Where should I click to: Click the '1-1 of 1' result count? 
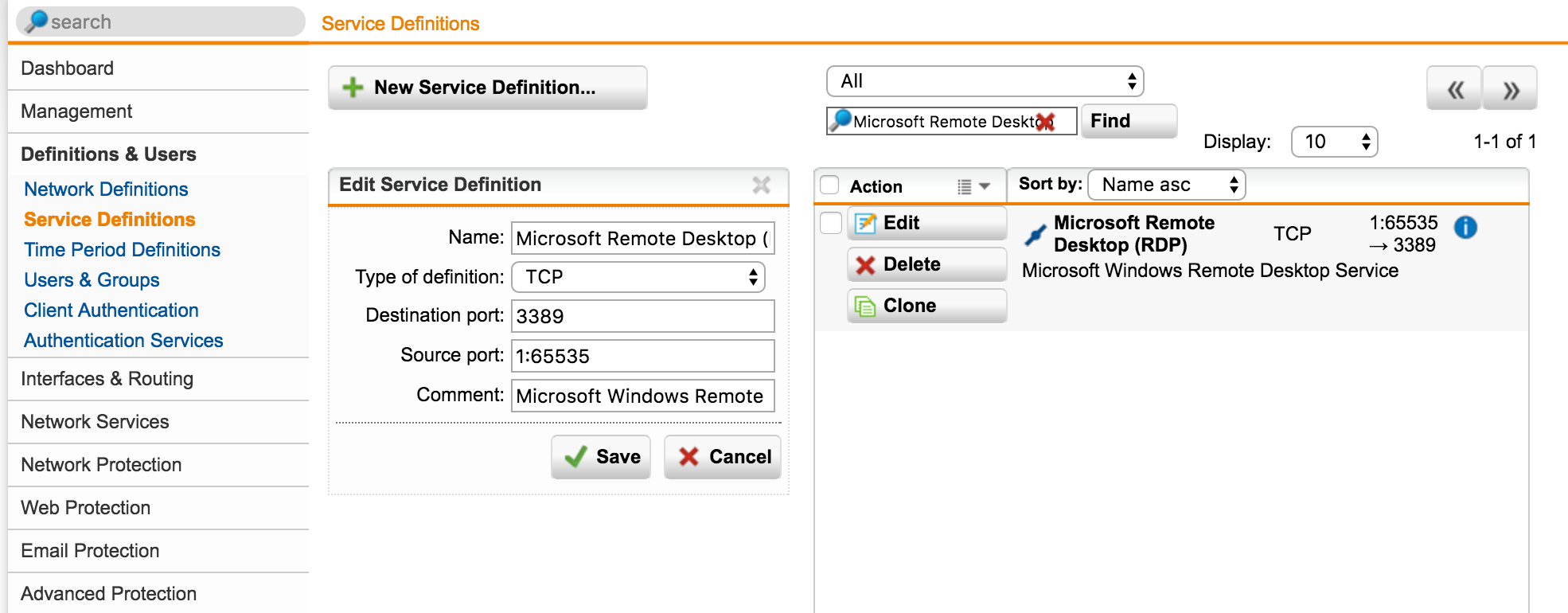1504,142
